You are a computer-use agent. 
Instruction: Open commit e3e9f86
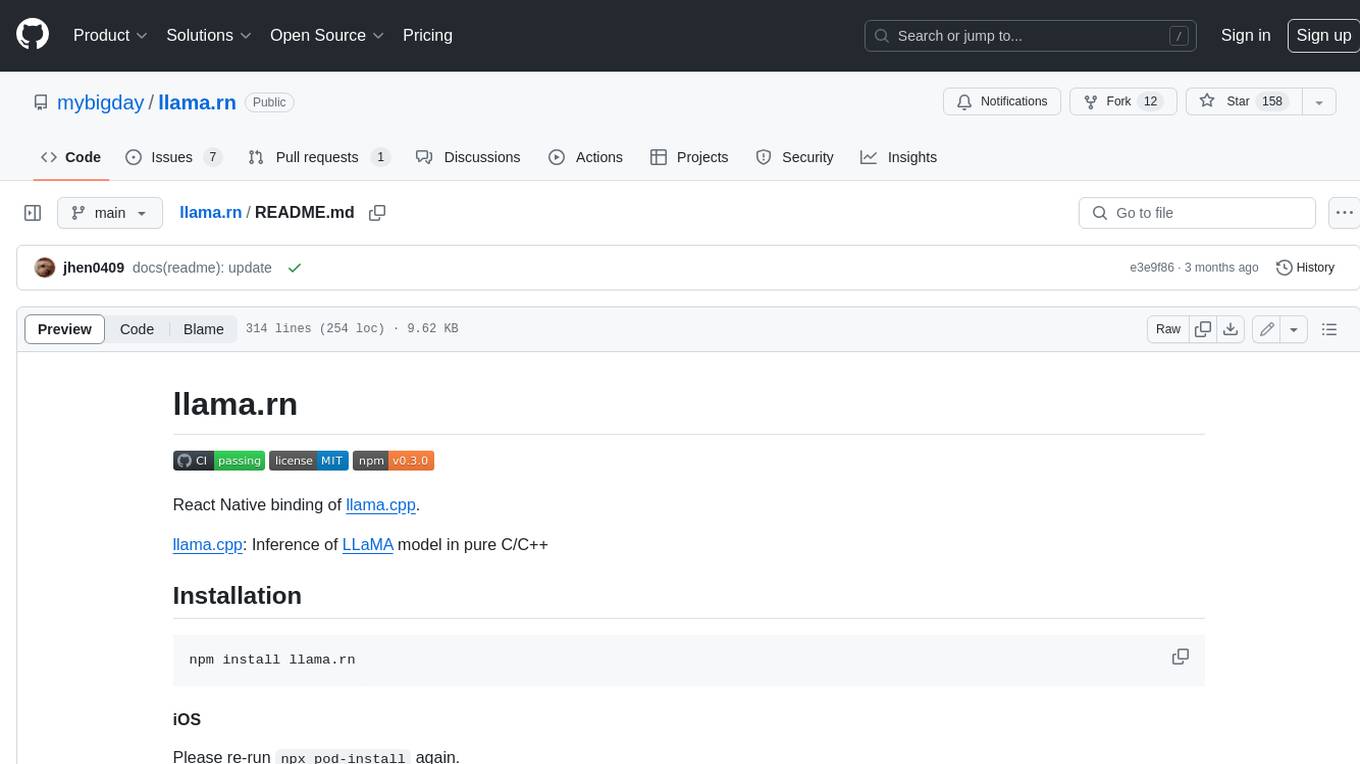[x=1152, y=268]
